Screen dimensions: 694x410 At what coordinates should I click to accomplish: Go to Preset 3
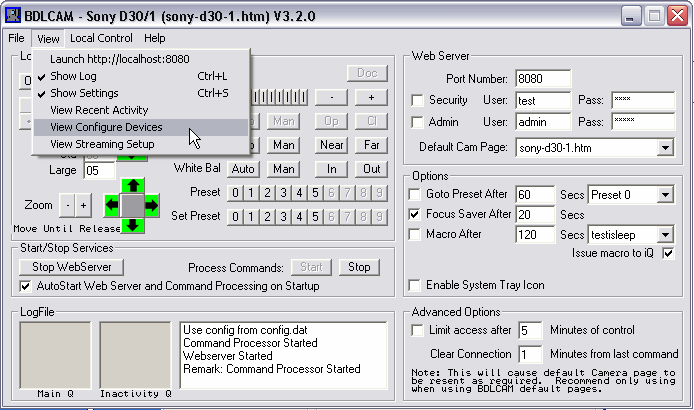(283, 193)
